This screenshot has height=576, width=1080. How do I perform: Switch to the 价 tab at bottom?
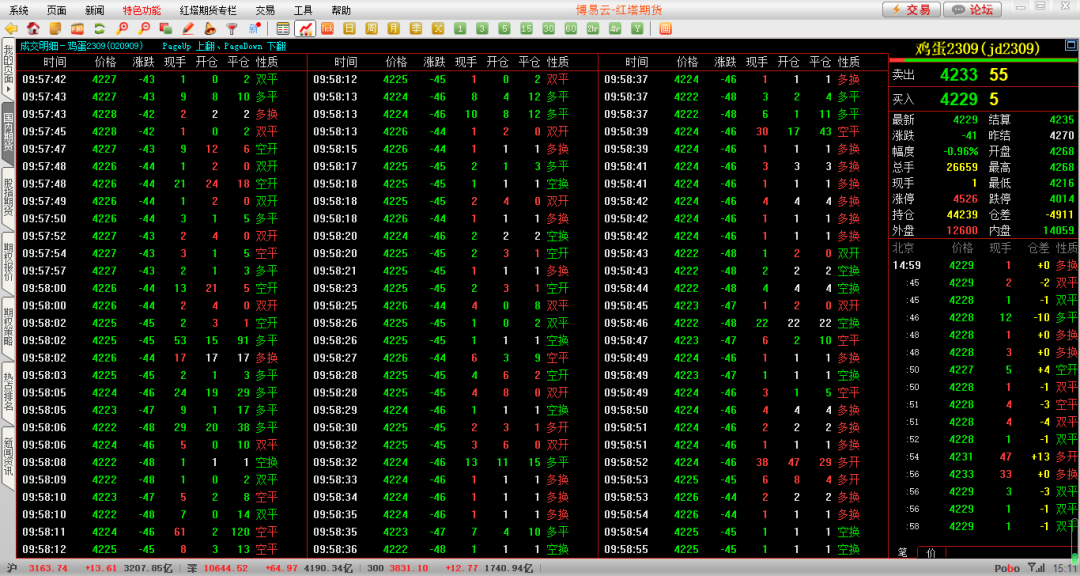point(929,552)
